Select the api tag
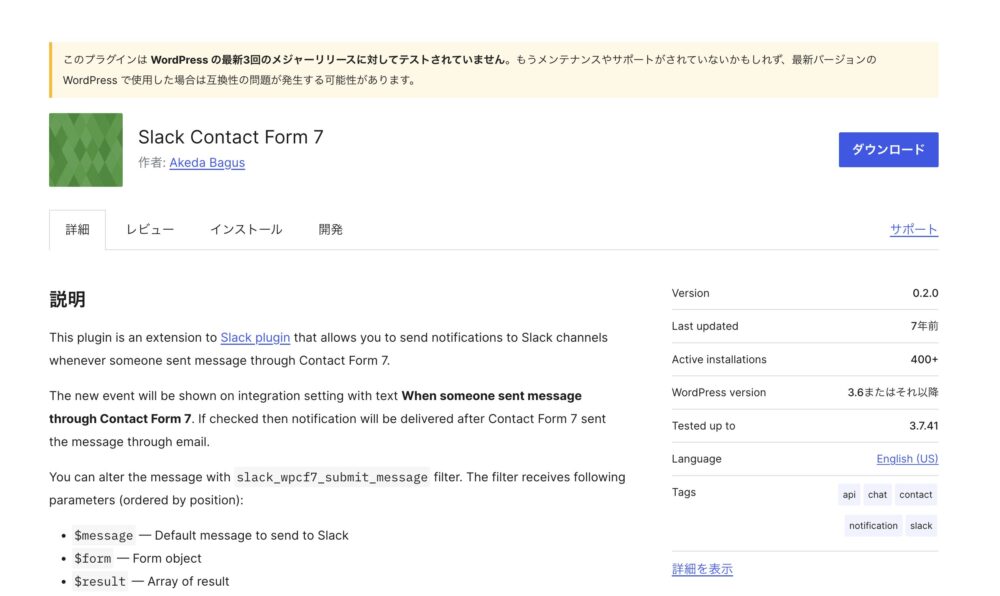This screenshot has width=1000, height=596. 849,495
